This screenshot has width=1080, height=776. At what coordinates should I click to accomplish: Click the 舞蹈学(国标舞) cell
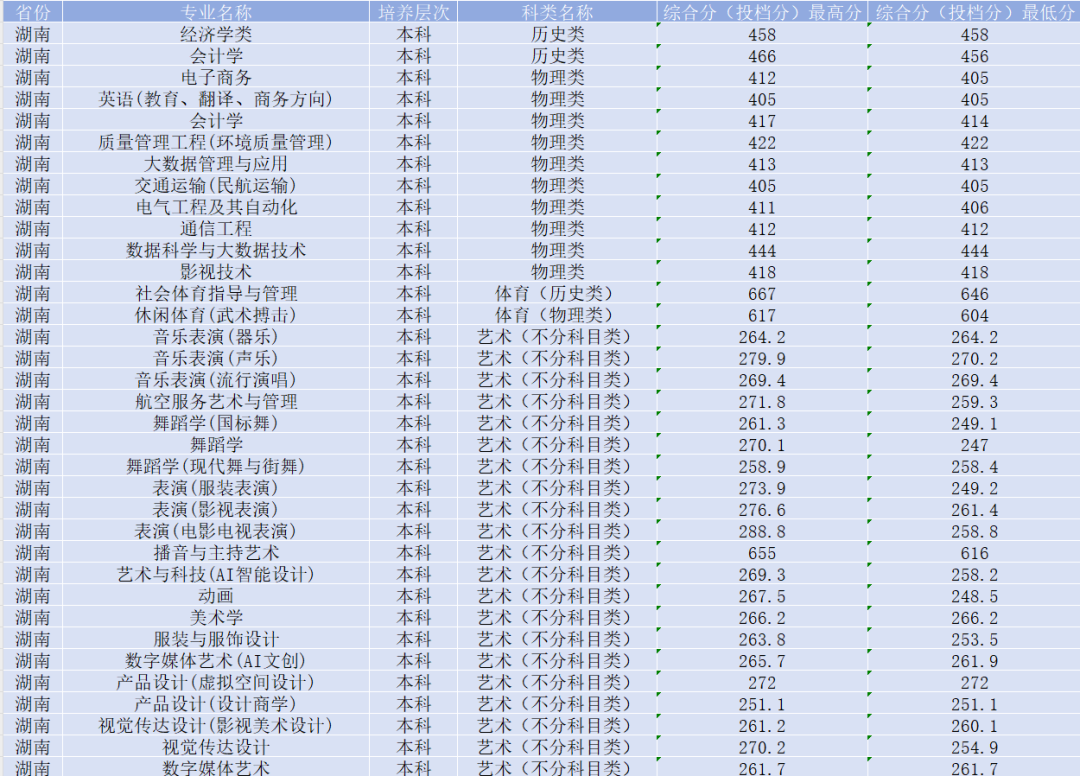(216, 423)
